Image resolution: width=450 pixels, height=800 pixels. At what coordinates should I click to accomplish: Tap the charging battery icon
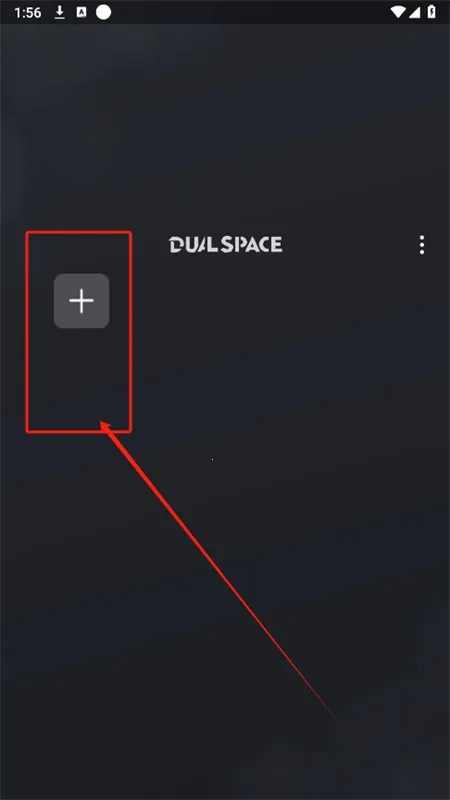pyautogui.click(x=432, y=12)
